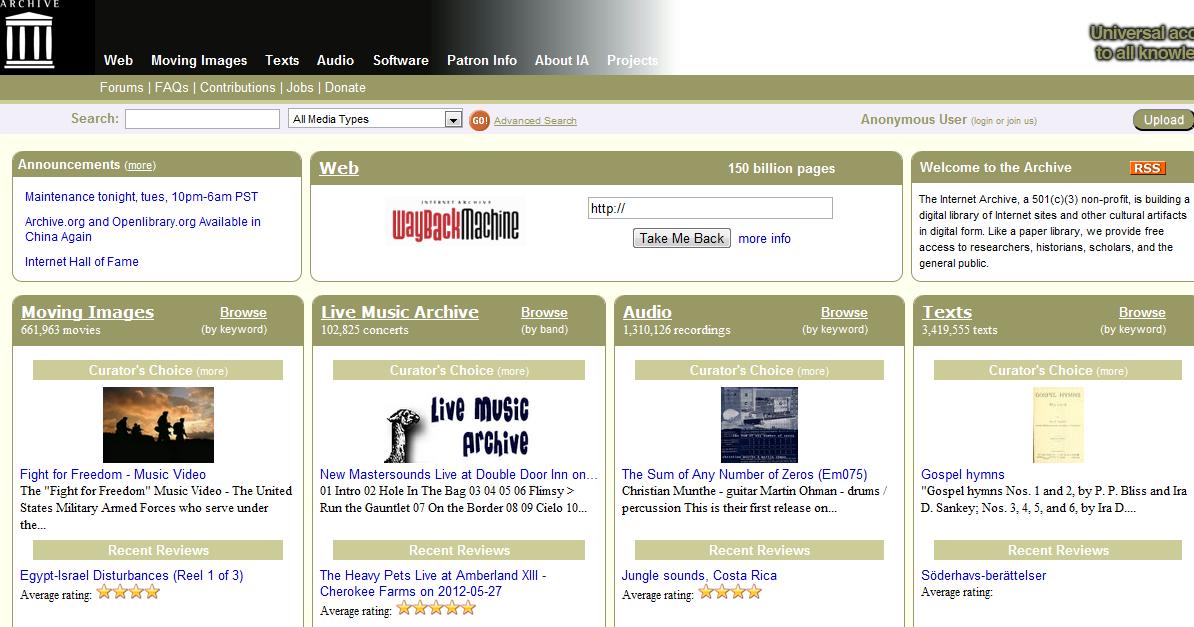Click Live Music Curator's Choice (more)
The width and height of the screenshot is (1194, 627).
pos(512,371)
